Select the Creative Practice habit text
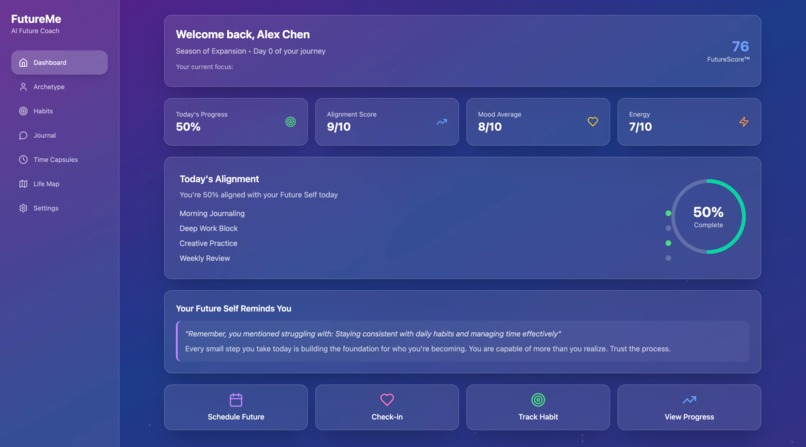The image size is (806, 447). coord(208,243)
